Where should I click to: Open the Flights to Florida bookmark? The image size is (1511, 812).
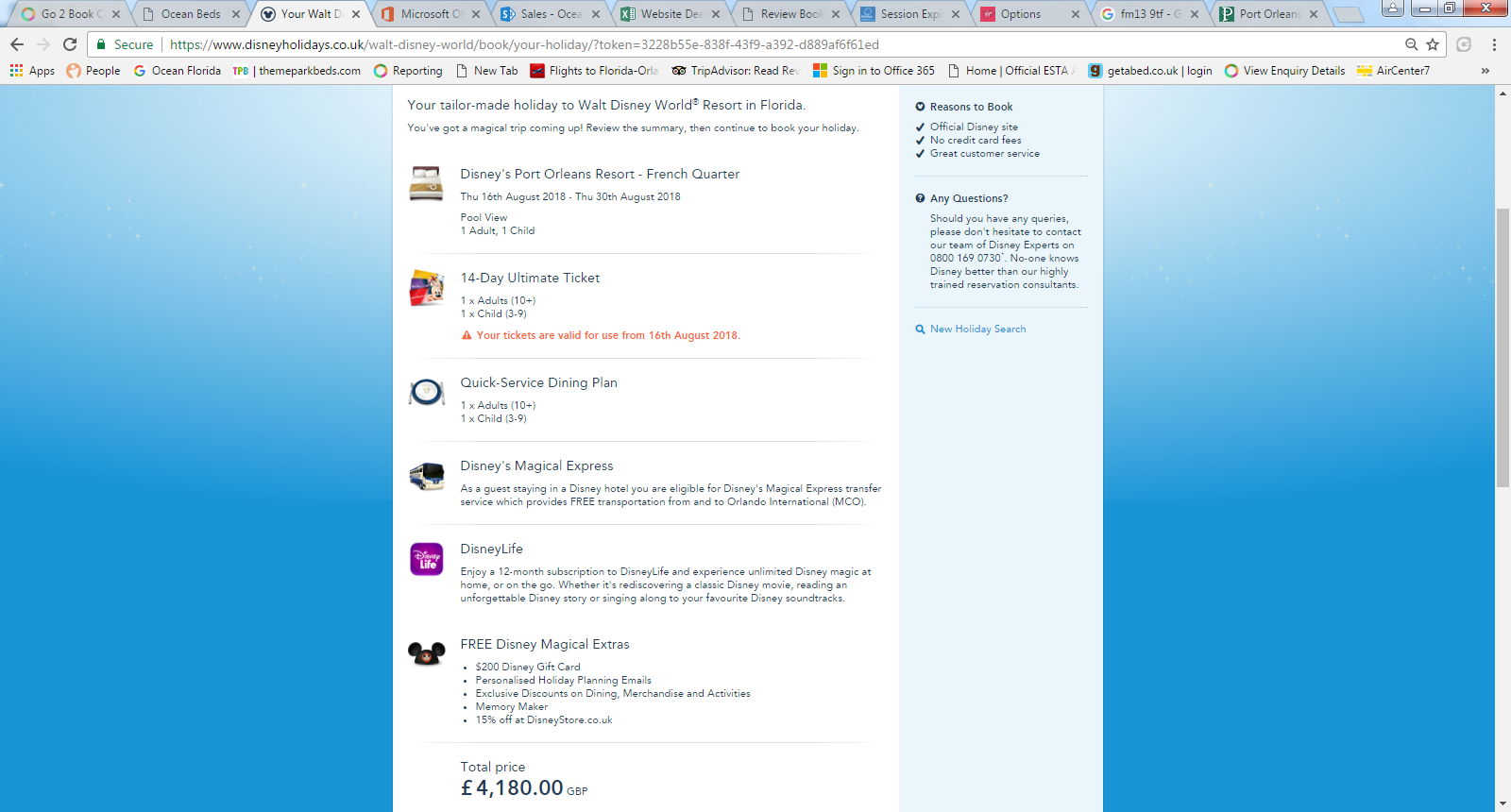pos(595,71)
